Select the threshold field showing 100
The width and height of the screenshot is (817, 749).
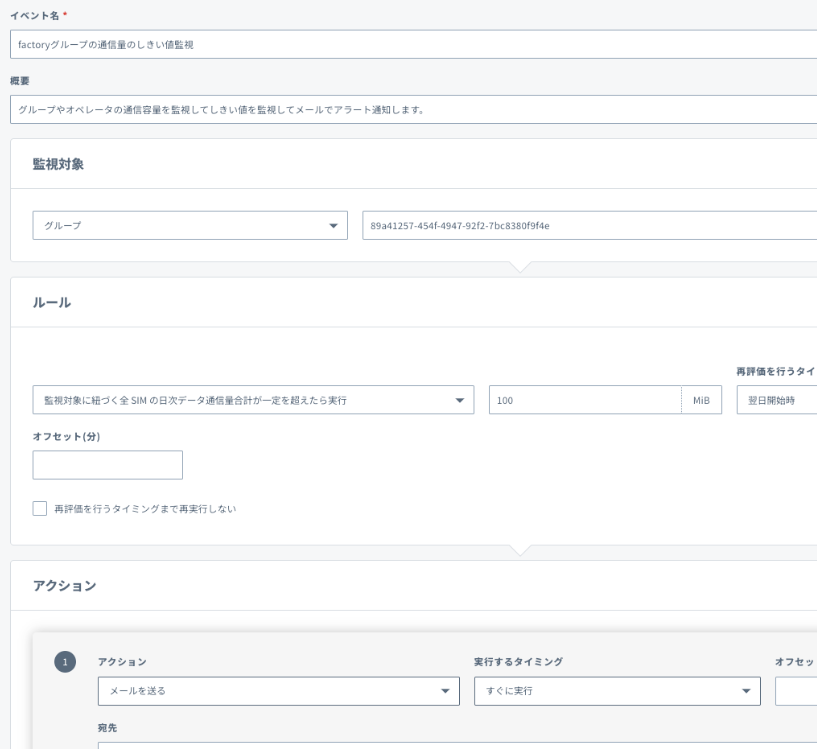click(585, 400)
